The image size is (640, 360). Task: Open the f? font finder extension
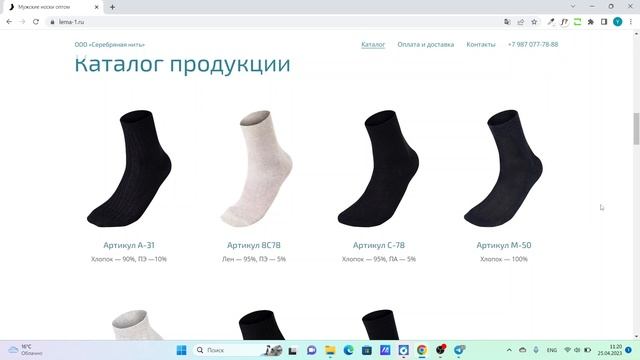564,22
